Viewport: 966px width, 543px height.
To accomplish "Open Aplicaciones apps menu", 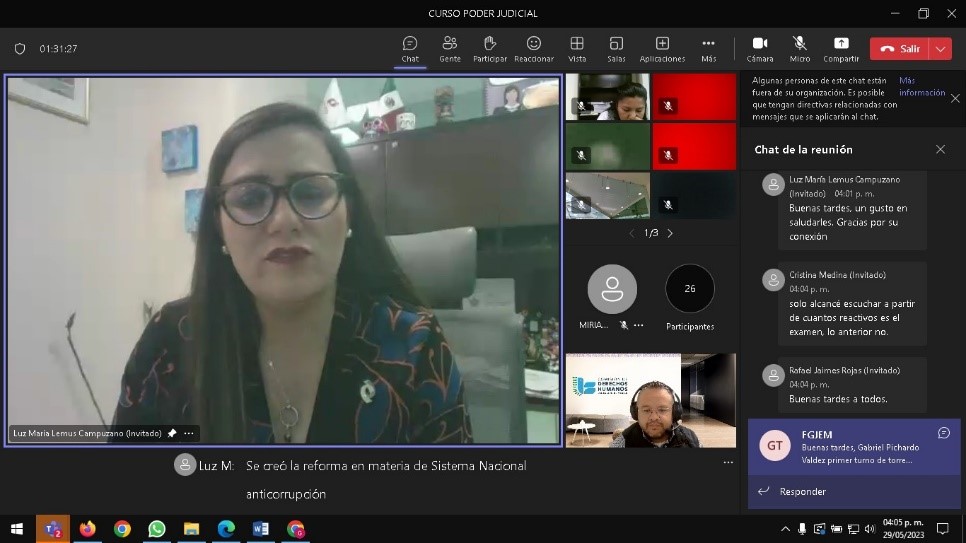I will pos(662,44).
